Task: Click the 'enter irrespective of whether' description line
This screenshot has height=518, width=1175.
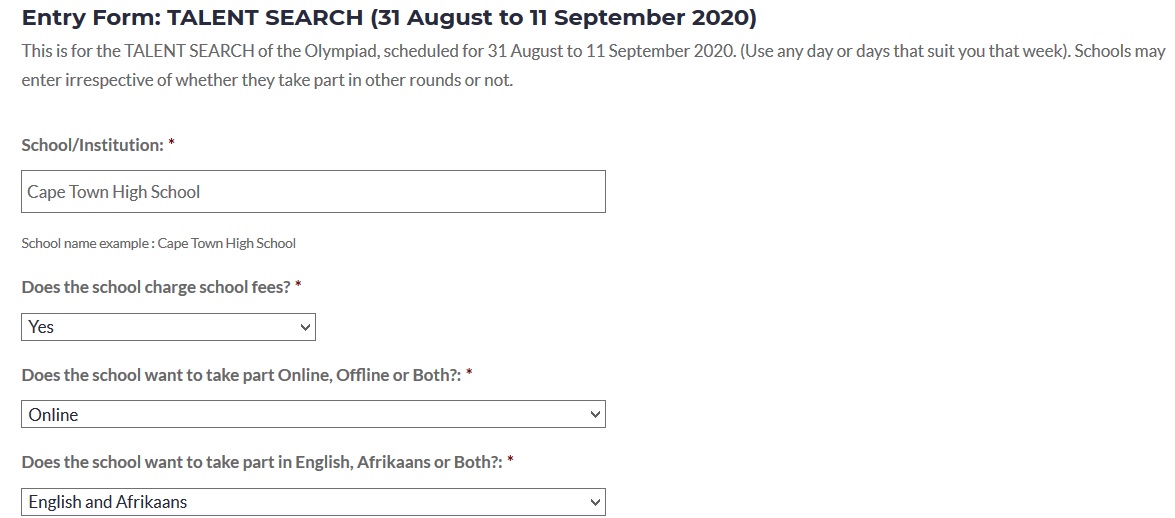Action: pos(266,80)
